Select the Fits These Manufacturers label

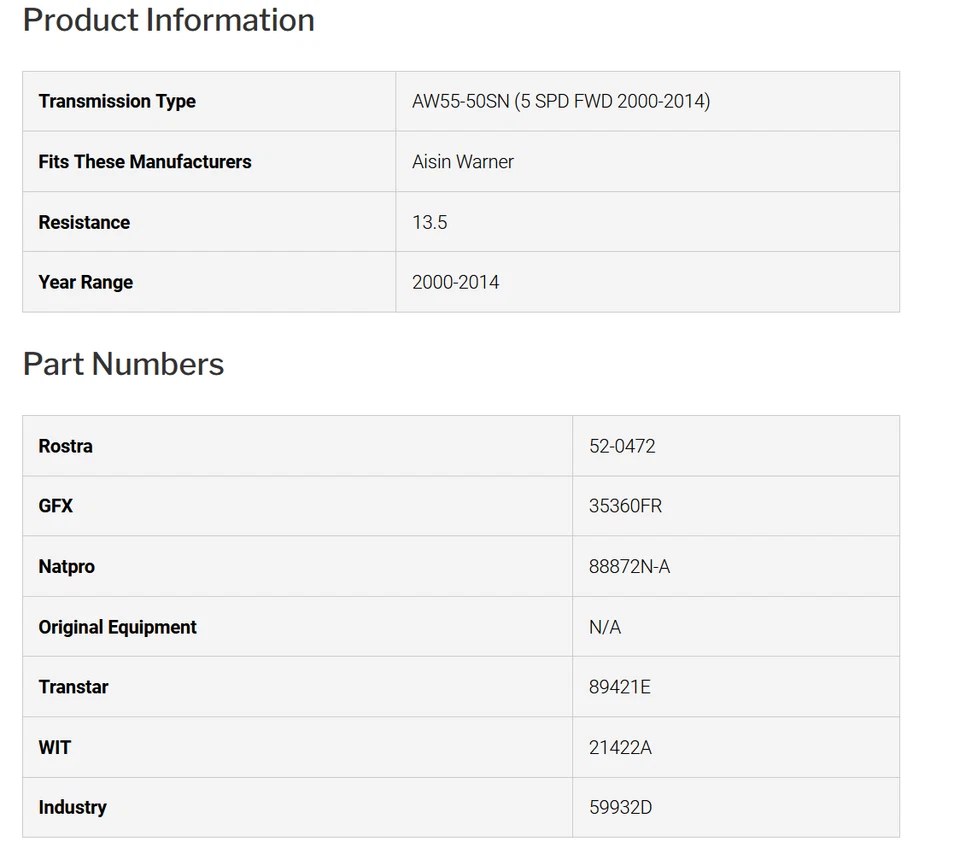coord(145,162)
